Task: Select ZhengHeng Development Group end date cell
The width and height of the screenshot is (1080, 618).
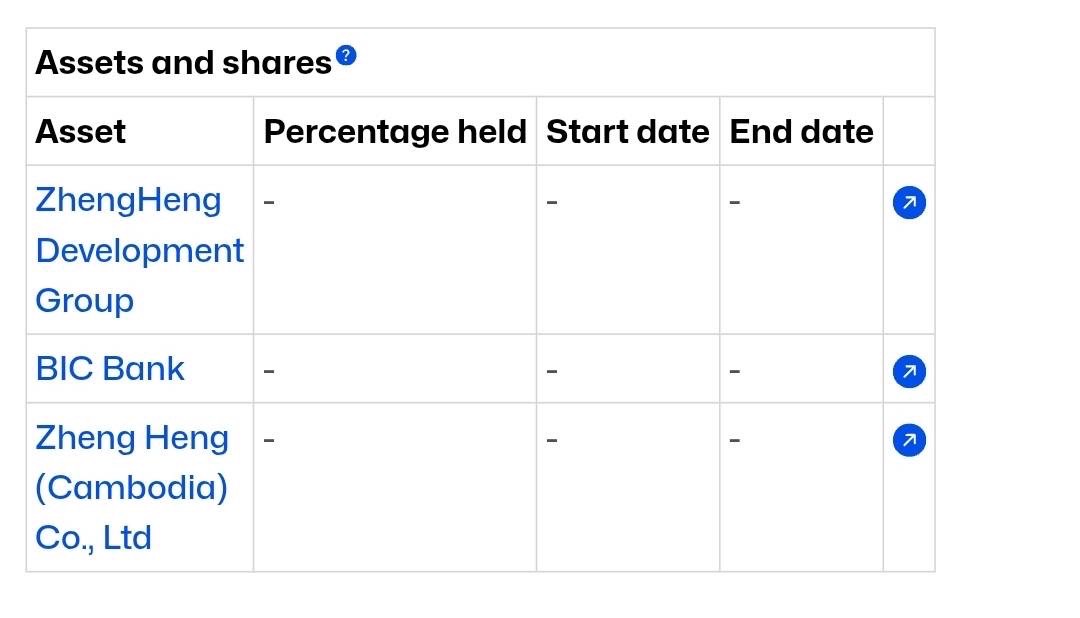Action: pyautogui.click(x=800, y=250)
